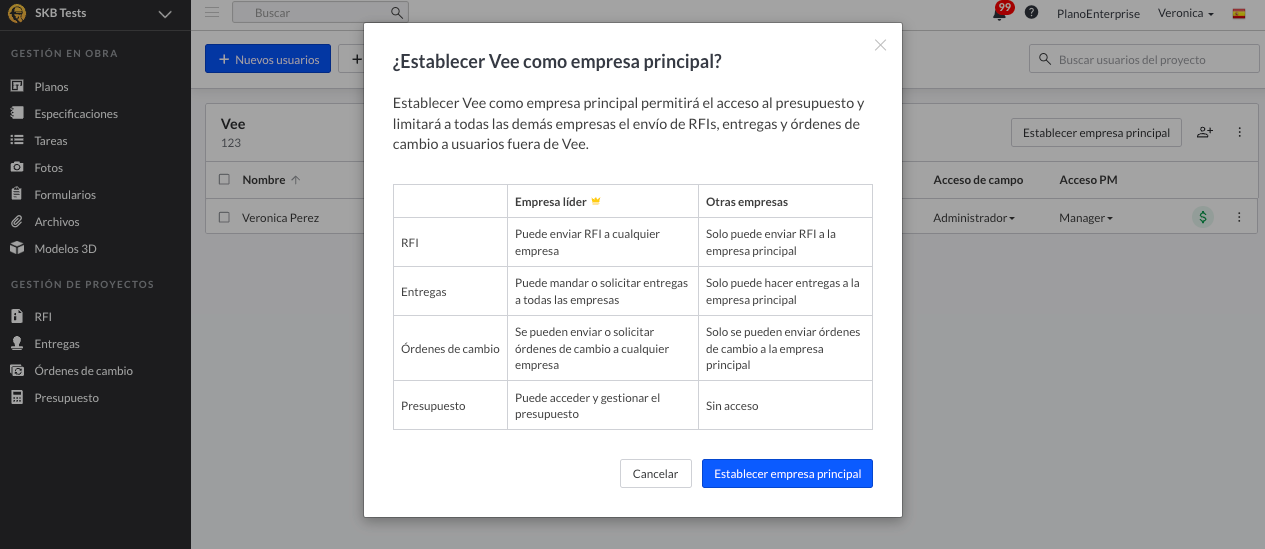
Task: Toggle the select-all checkbox beside Nombre
Action: (224, 180)
